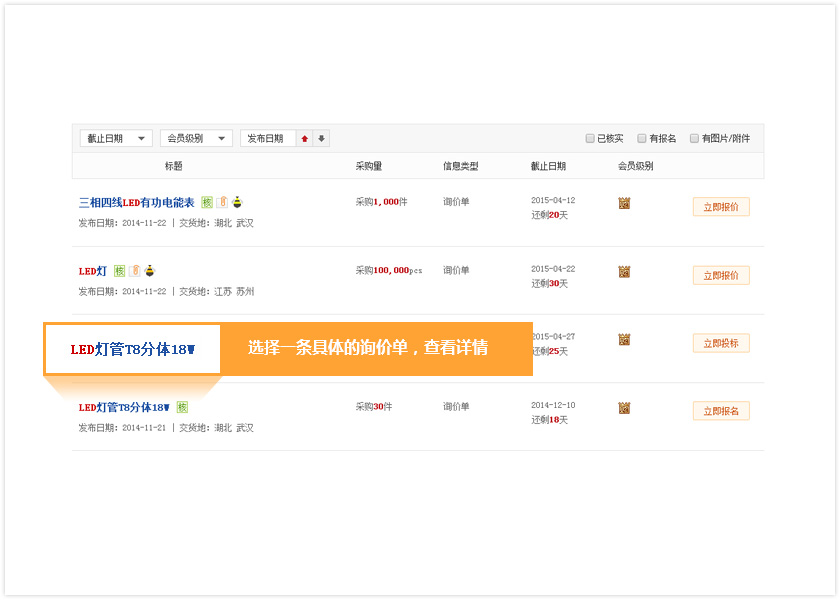Viewport: 840px width, 600px height.
Task: Click the 还剩30天 remaining days text
Action: 550,284
